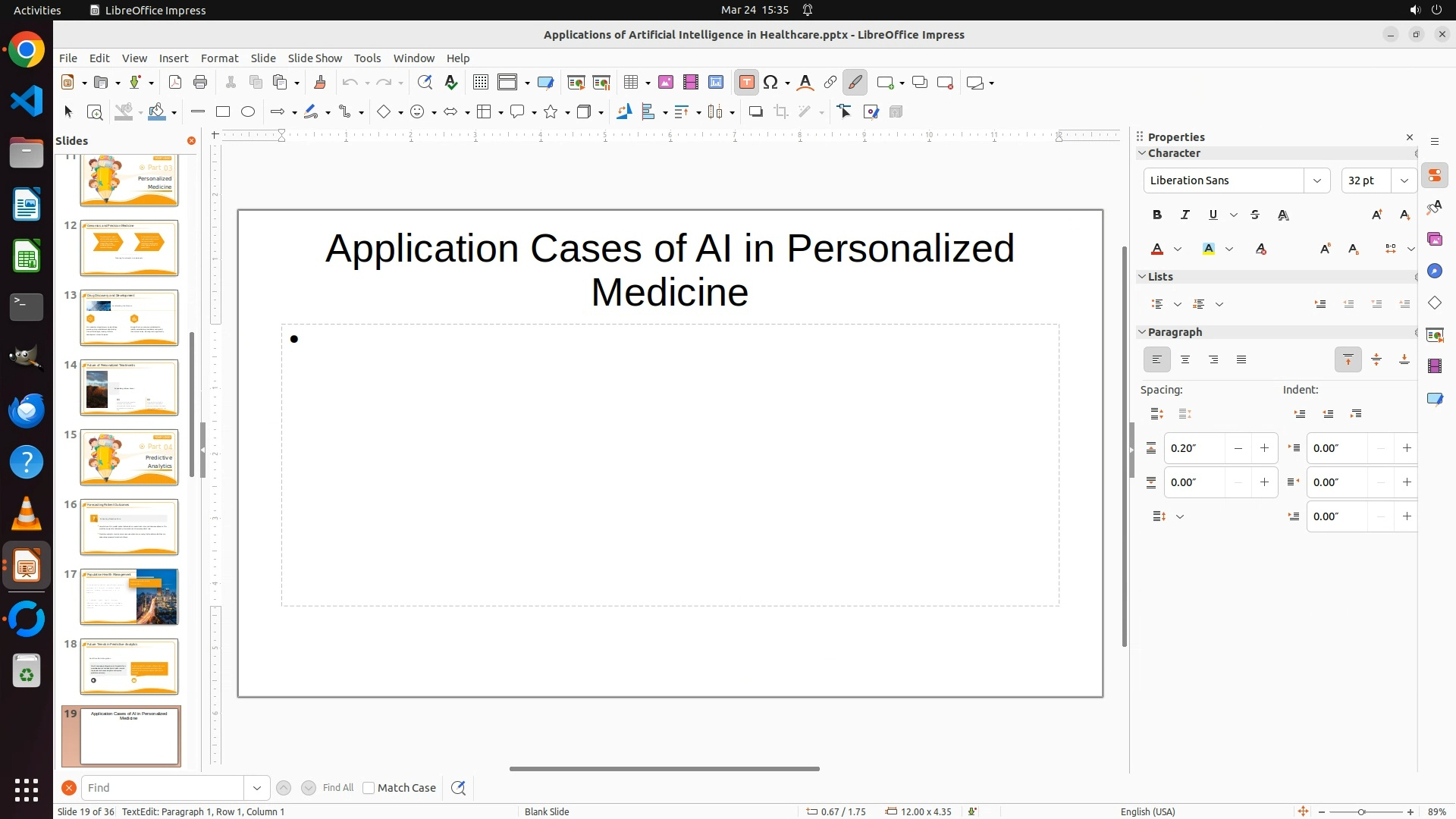Viewport: 1456px width, 819px height.
Task: Select the Ellipse shape tool
Action: pyautogui.click(x=248, y=112)
